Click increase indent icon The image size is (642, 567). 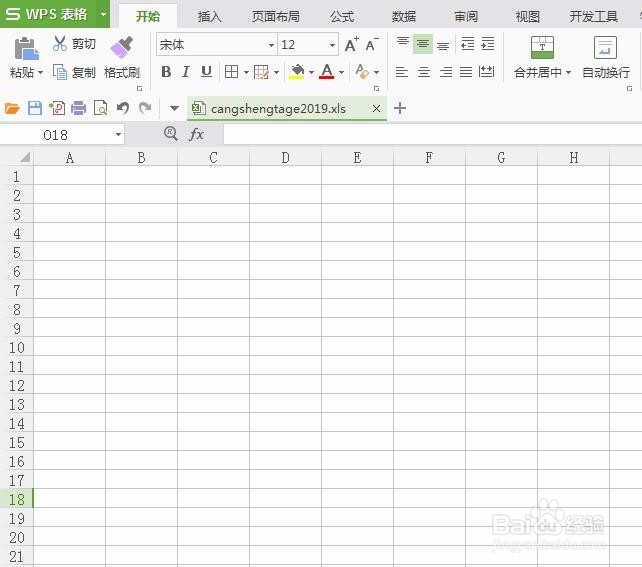[x=487, y=43]
